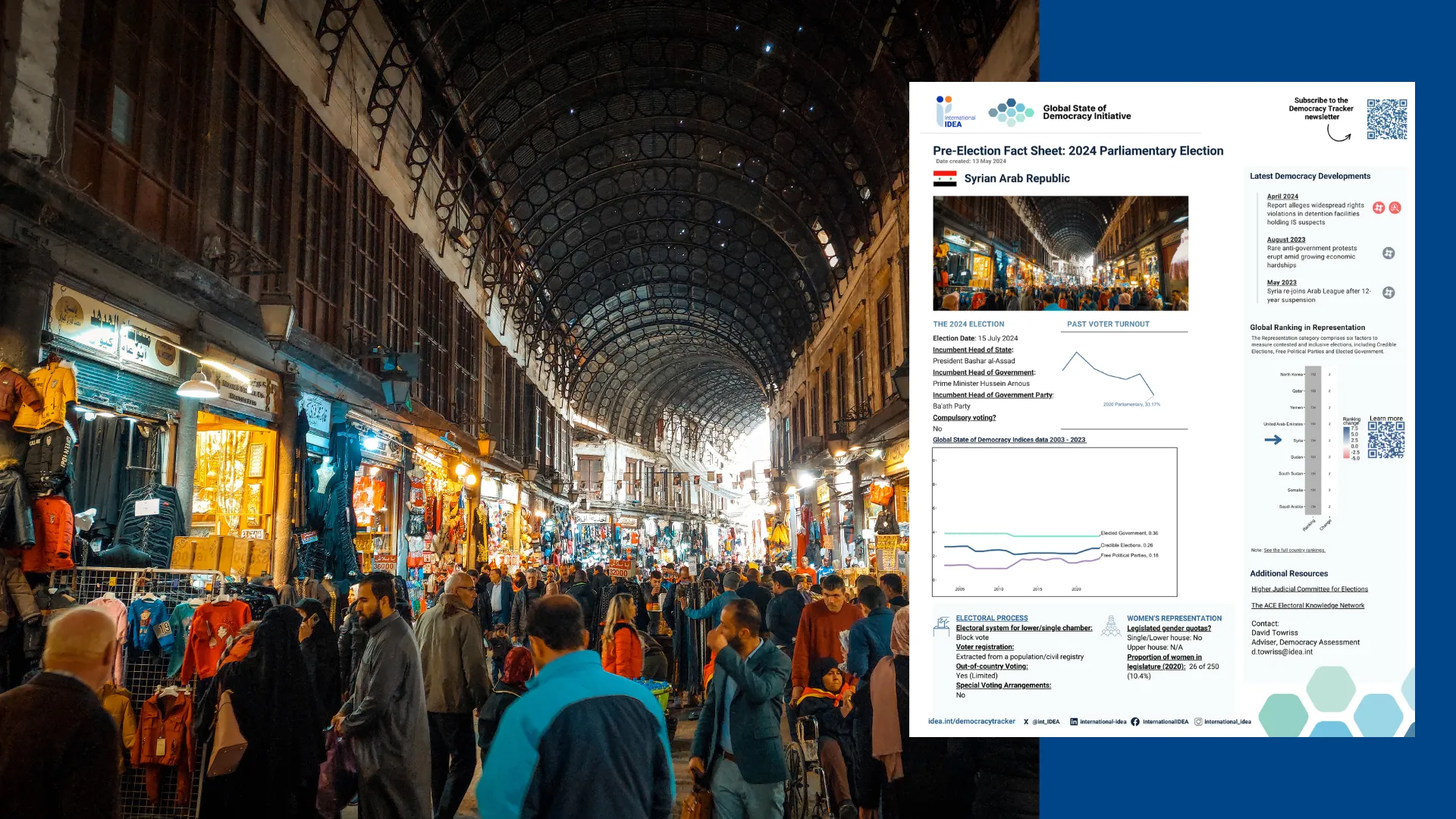
Task: Click the WOMEN'S REPRESENTATION heading
Action: pos(1174,619)
